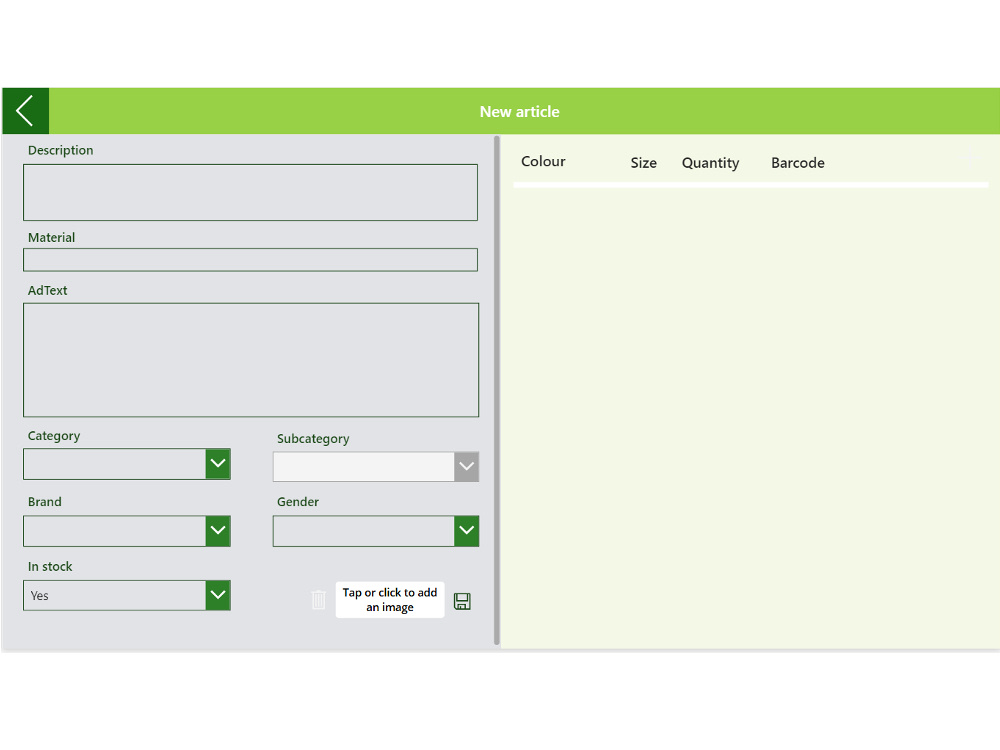Expand the Brand dropdown
The width and height of the screenshot is (1000, 750).
click(127, 531)
